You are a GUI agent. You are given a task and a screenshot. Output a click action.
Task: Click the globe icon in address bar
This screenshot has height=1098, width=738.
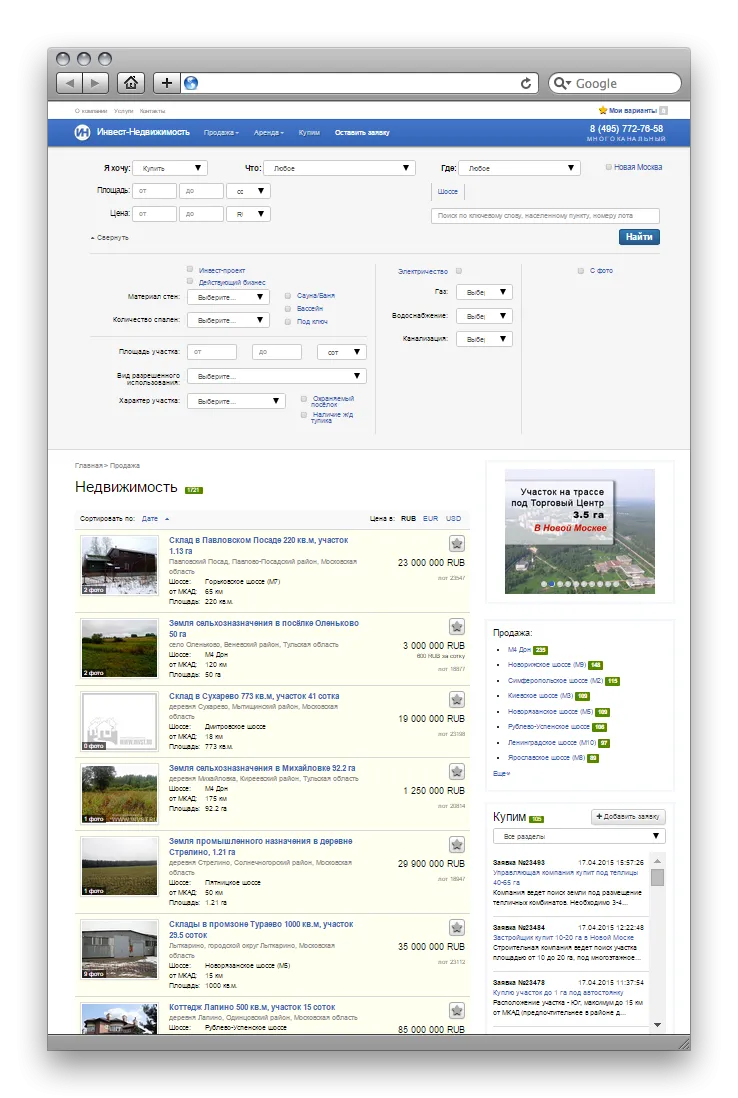pyautogui.click(x=190, y=83)
